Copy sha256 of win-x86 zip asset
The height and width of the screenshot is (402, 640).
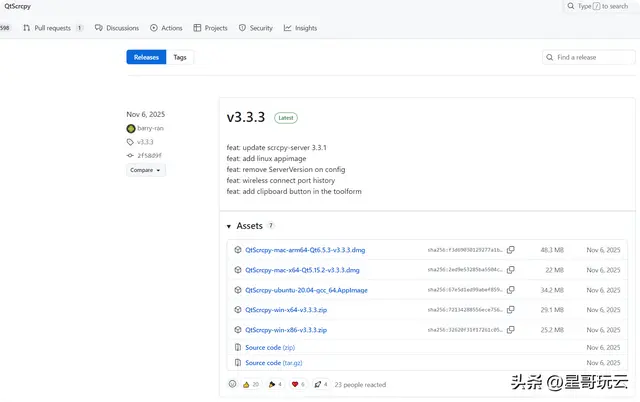[511, 330]
